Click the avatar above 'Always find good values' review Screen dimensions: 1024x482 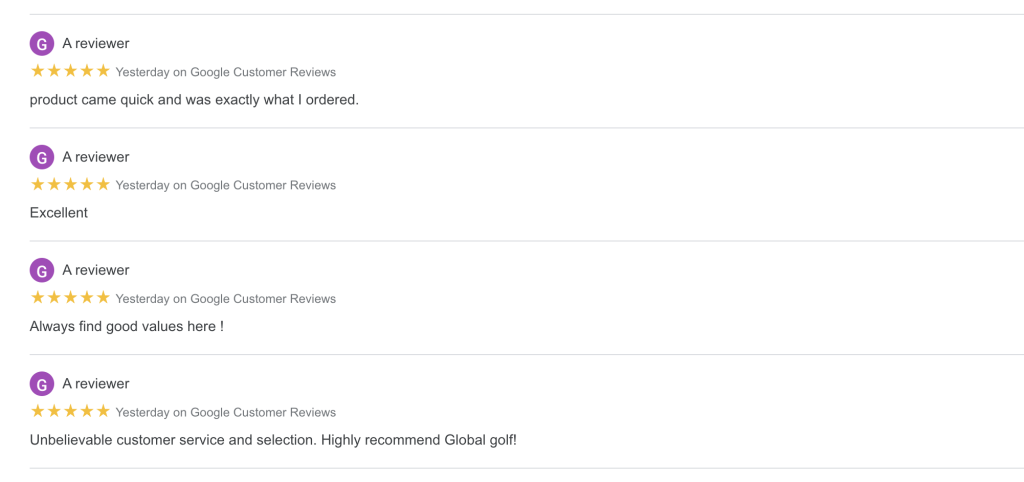pyautogui.click(x=42, y=270)
